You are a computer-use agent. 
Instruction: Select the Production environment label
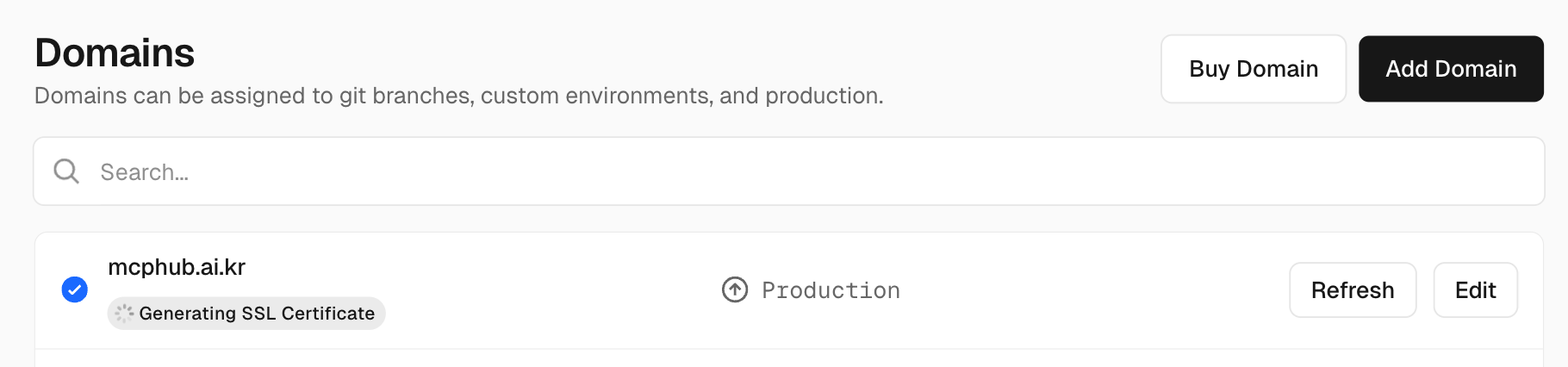point(831,290)
